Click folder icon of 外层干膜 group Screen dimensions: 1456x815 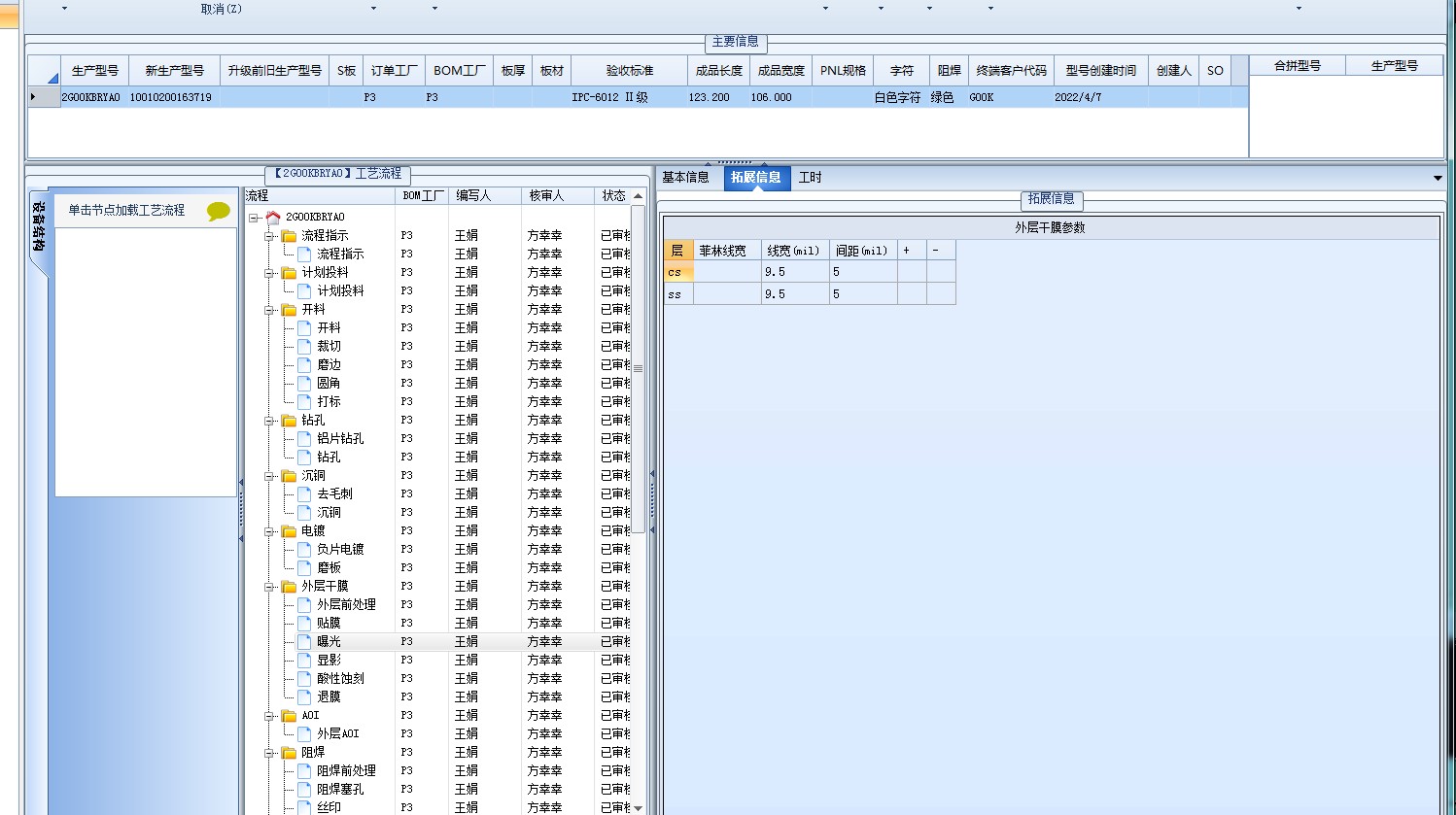click(x=289, y=586)
